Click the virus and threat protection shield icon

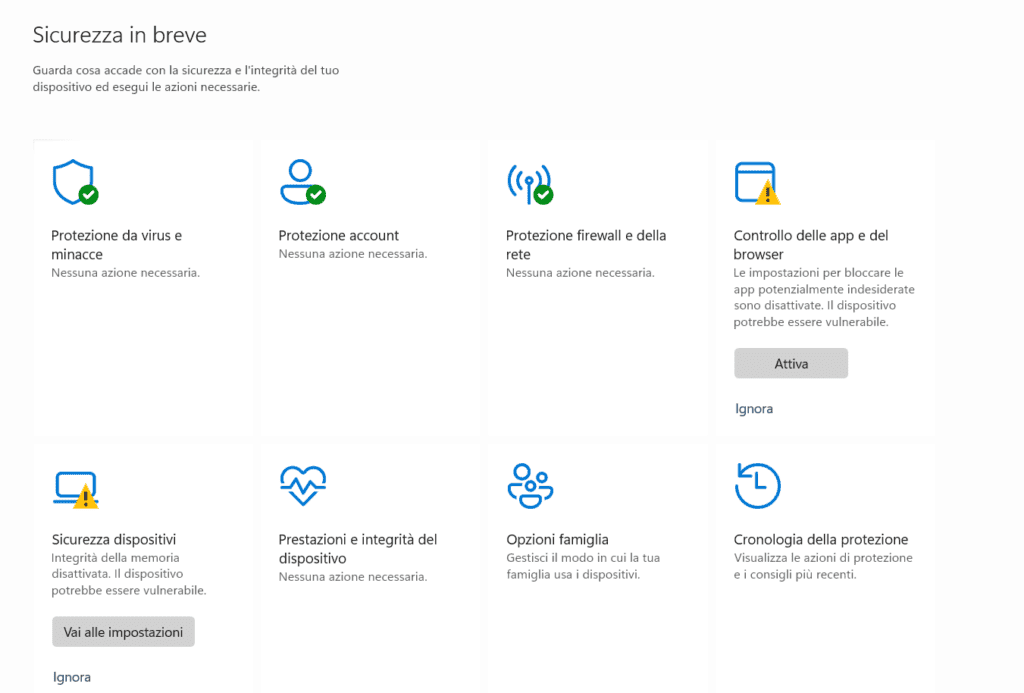[74, 182]
